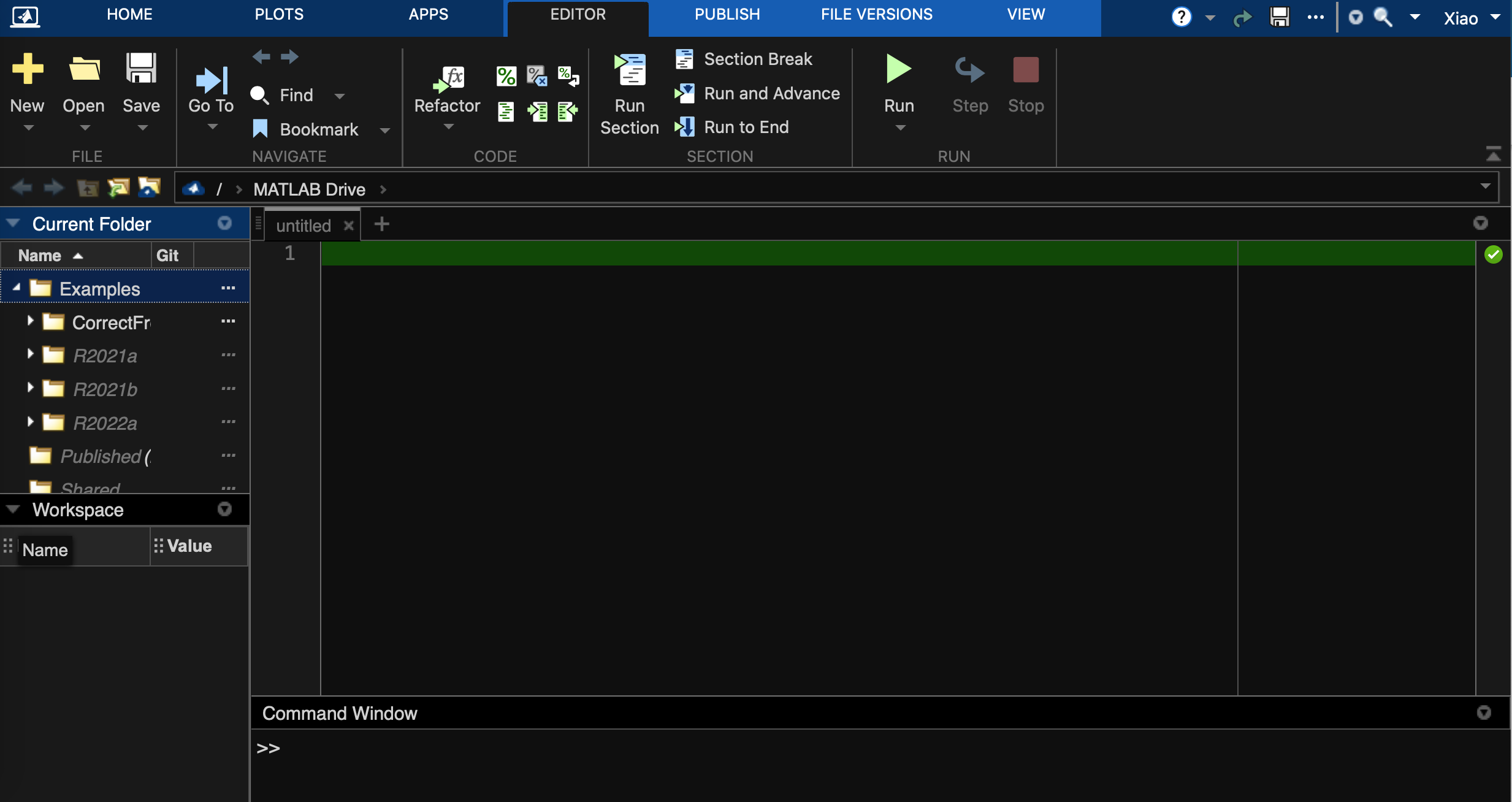Viewport: 1512px width, 802px height.
Task: Switch to the FILE VERSIONS tab
Action: point(877,15)
